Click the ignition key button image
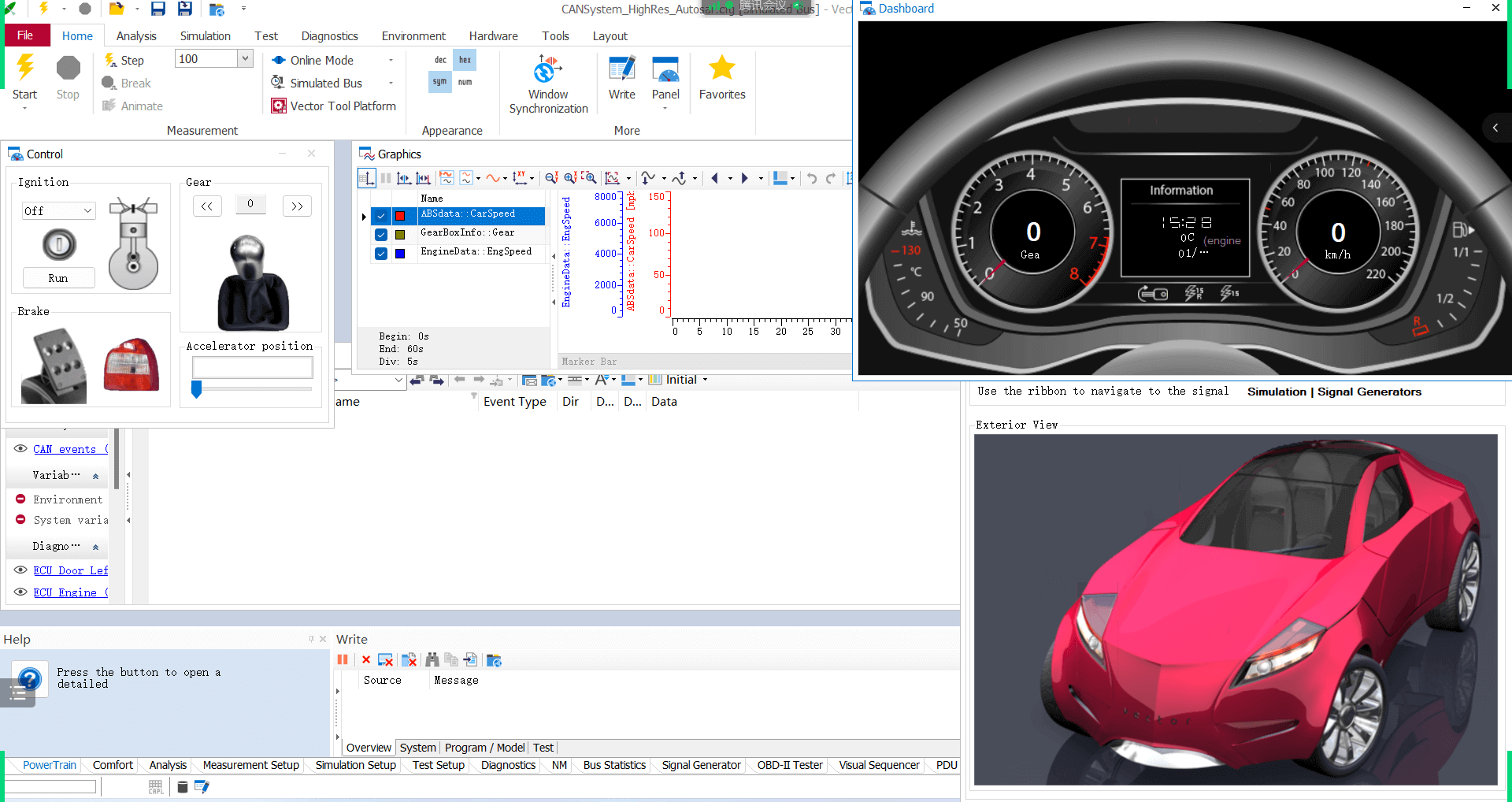The height and width of the screenshot is (802, 1512). coord(59,244)
